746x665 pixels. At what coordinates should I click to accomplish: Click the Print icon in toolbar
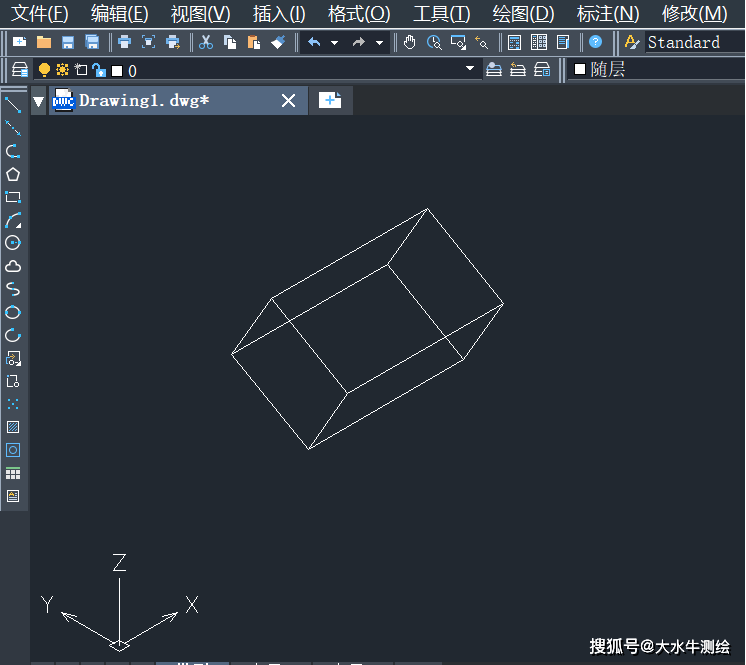point(124,42)
